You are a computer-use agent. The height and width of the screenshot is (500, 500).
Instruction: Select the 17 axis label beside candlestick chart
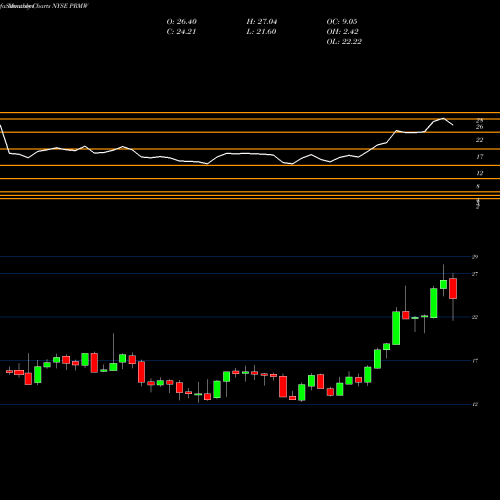click(x=475, y=361)
